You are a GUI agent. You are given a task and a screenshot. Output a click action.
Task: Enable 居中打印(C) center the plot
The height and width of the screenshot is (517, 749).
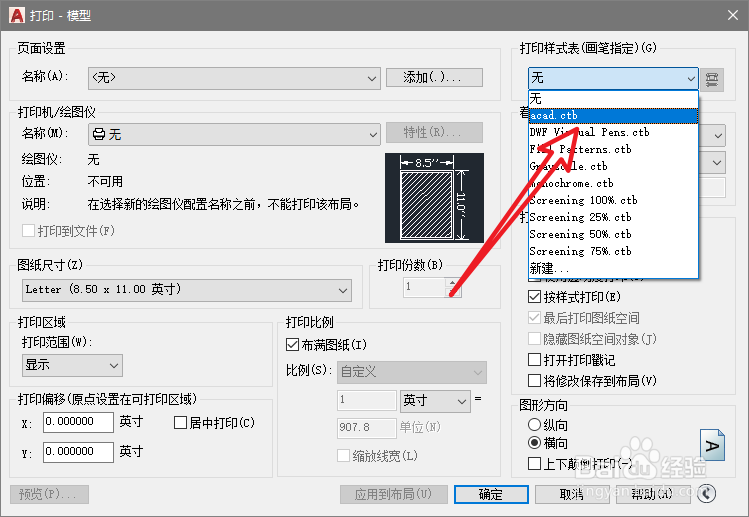(180, 423)
